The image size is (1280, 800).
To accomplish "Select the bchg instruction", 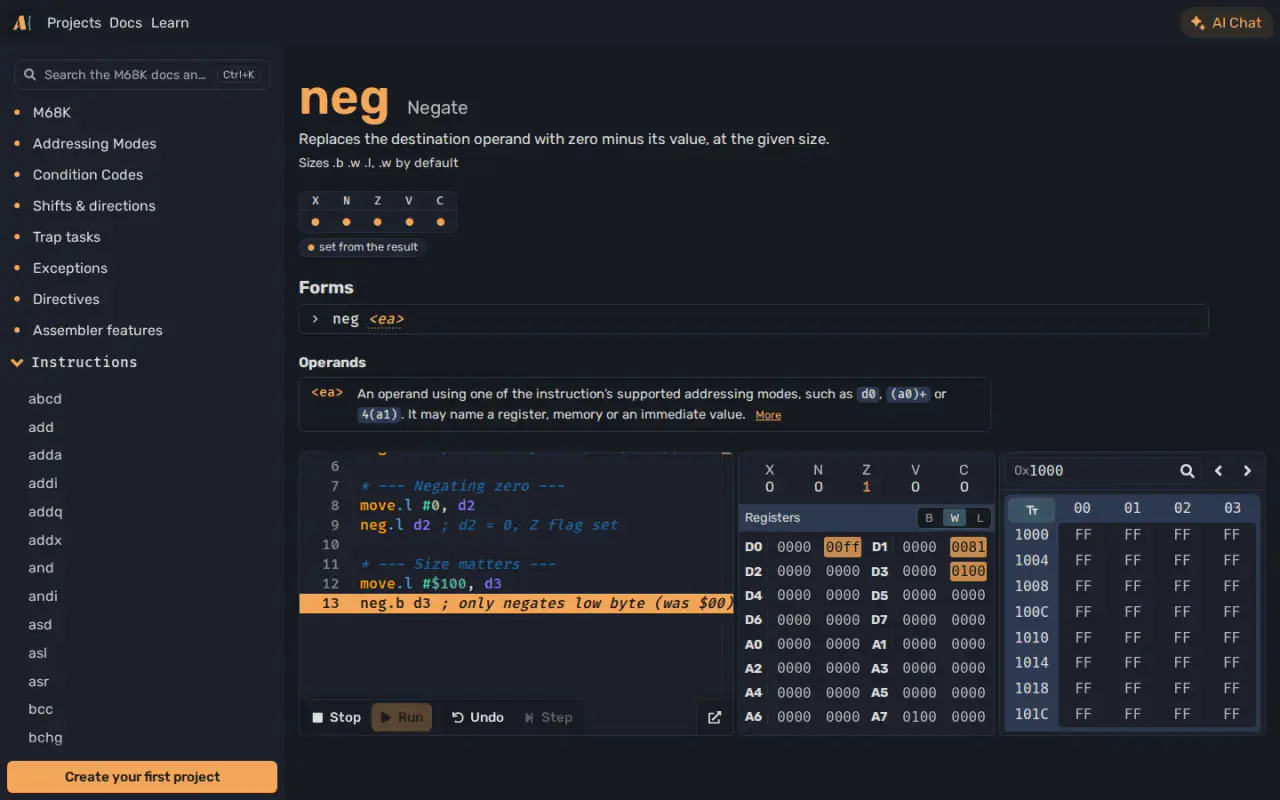I will [x=45, y=738].
